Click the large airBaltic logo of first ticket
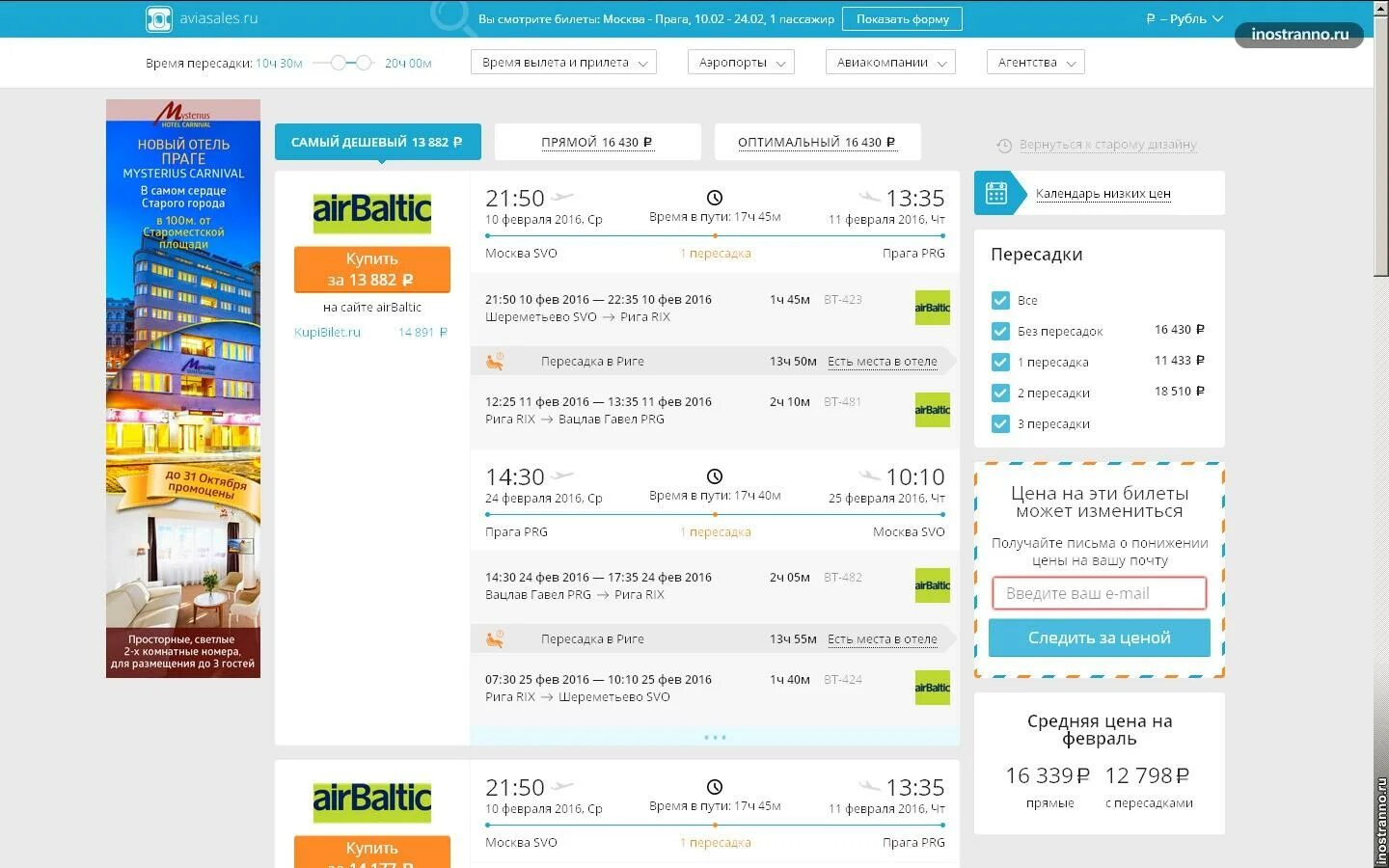This screenshot has width=1389, height=868. [x=372, y=212]
